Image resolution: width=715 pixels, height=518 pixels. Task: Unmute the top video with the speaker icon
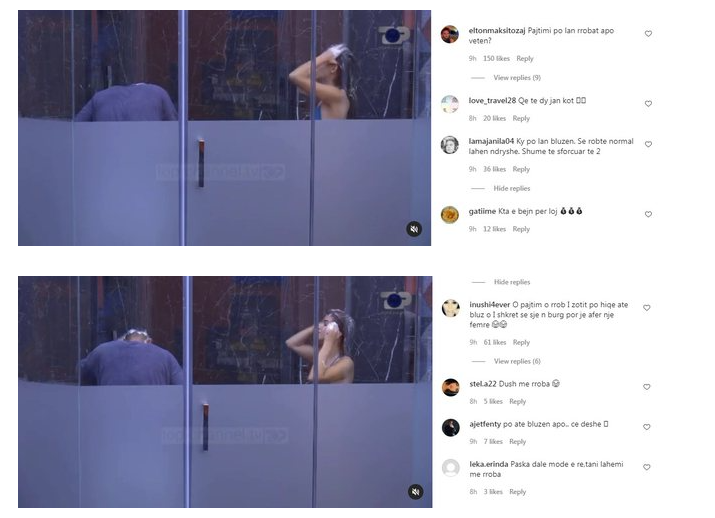(x=414, y=229)
